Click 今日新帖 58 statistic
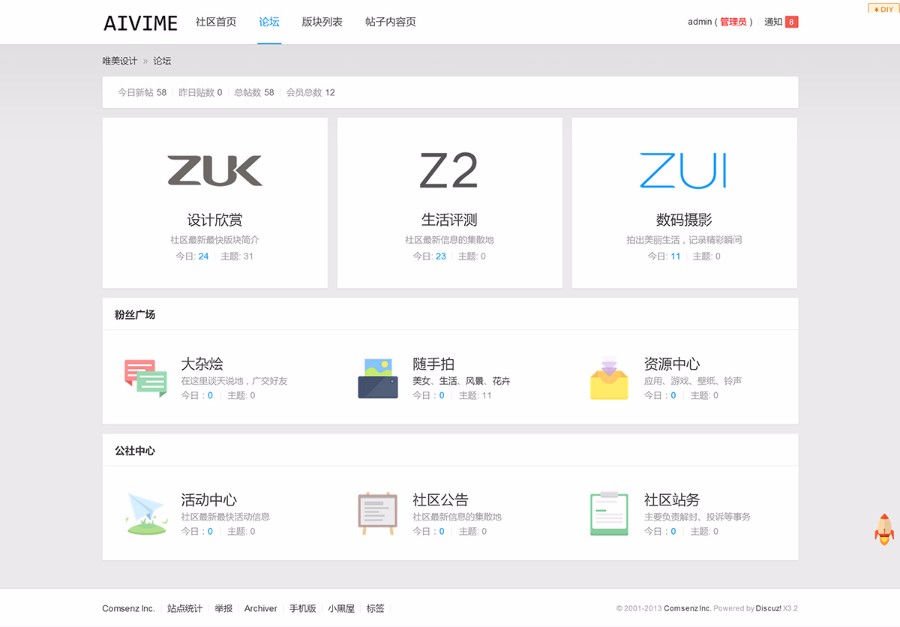 coord(142,92)
